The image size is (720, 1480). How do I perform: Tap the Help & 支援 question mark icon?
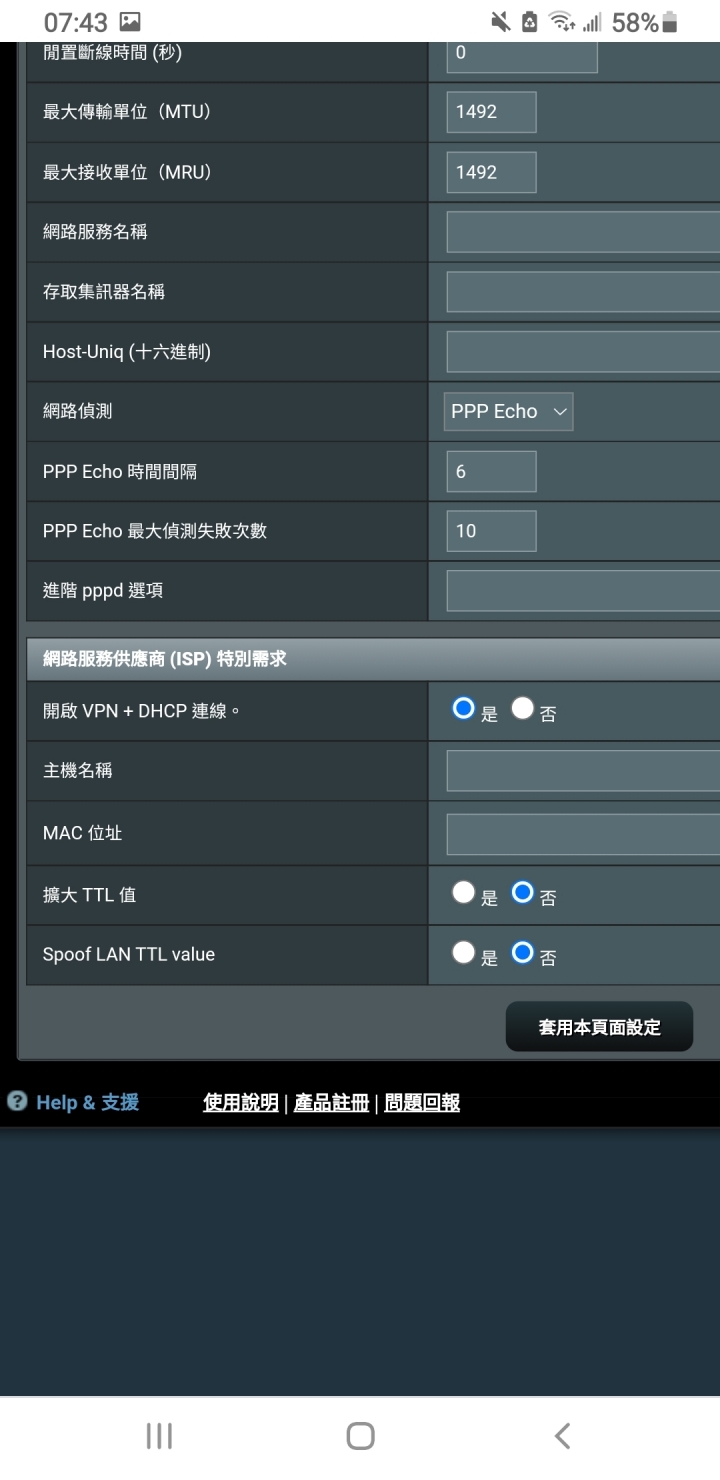click(17, 1101)
